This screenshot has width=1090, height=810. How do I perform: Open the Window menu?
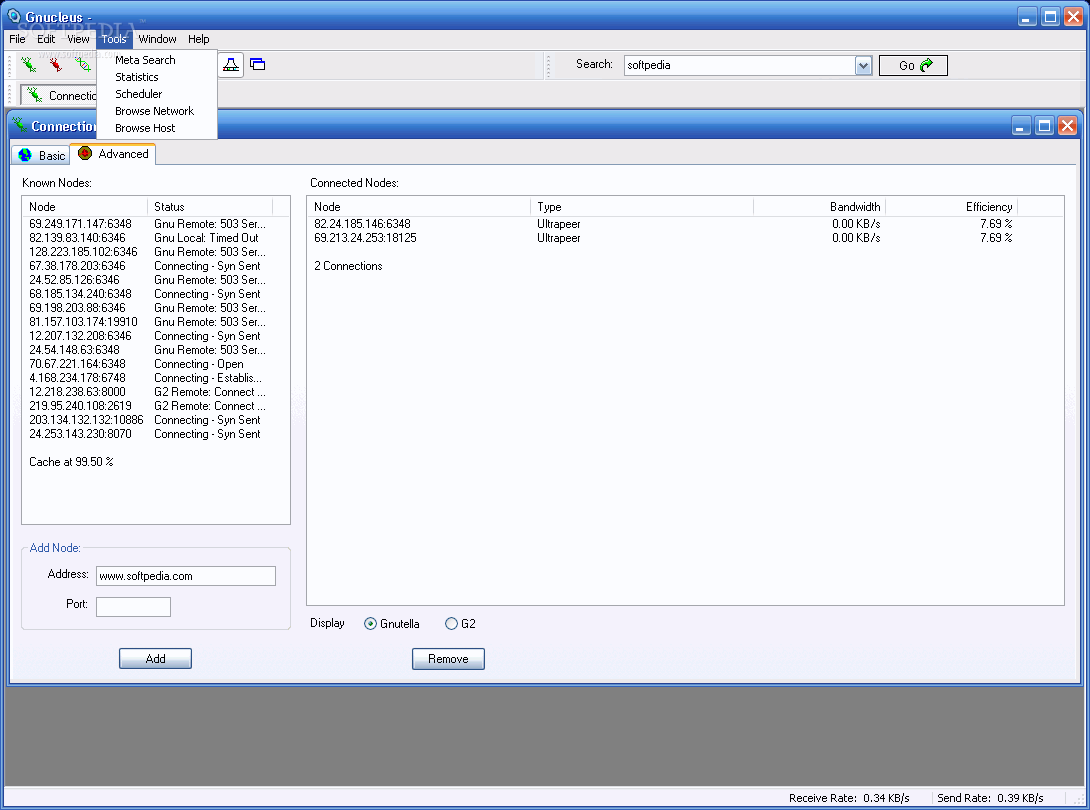pyautogui.click(x=157, y=39)
